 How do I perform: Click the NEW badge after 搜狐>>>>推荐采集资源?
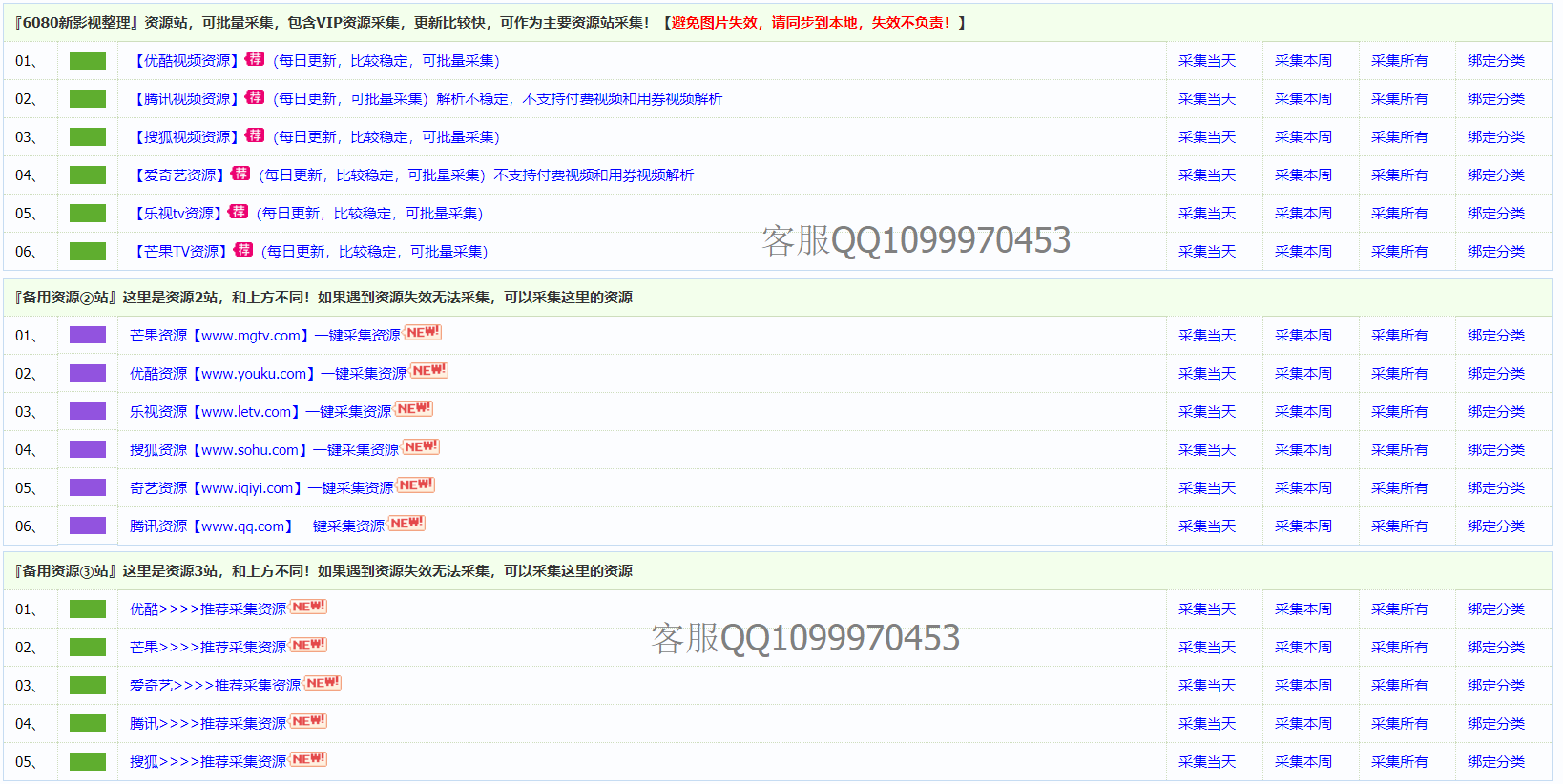click(308, 759)
